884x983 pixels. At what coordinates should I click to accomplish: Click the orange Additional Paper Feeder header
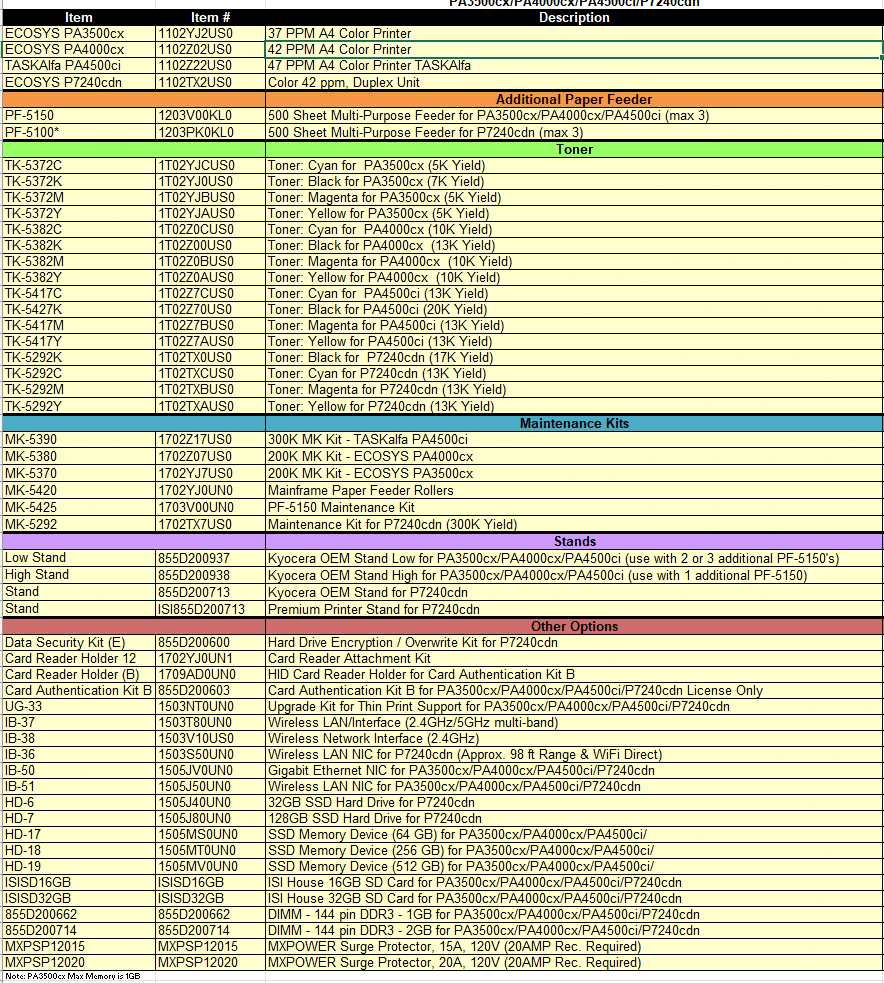click(573, 99)
